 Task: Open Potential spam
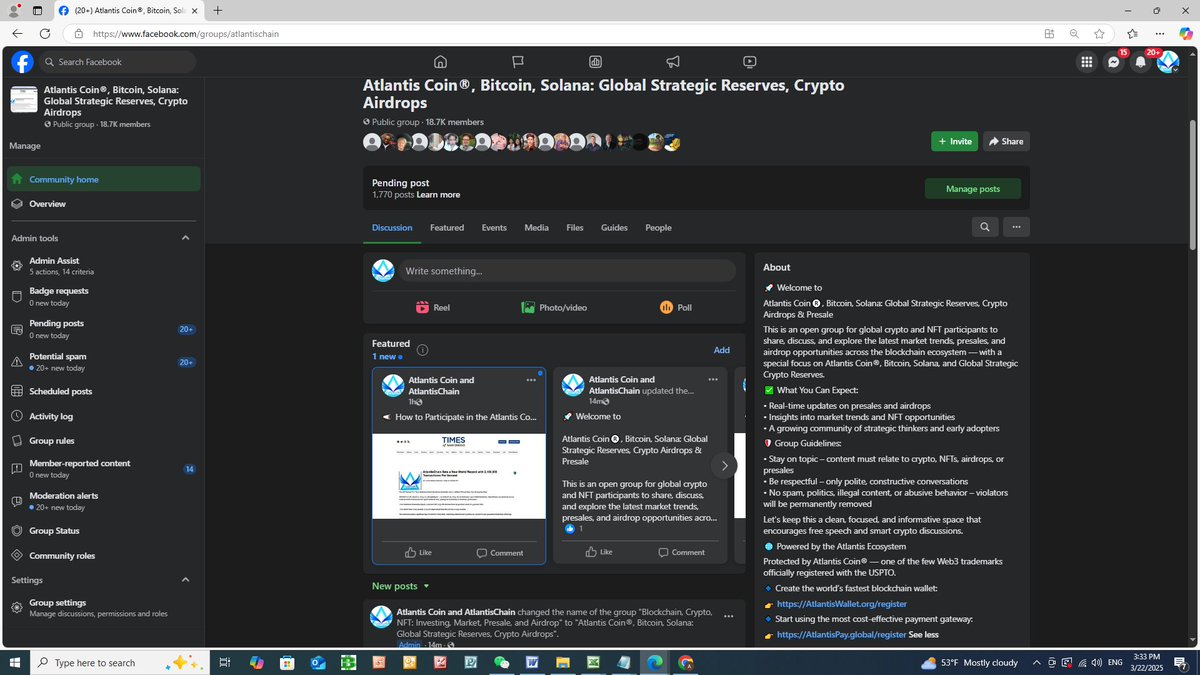point(103,362)
